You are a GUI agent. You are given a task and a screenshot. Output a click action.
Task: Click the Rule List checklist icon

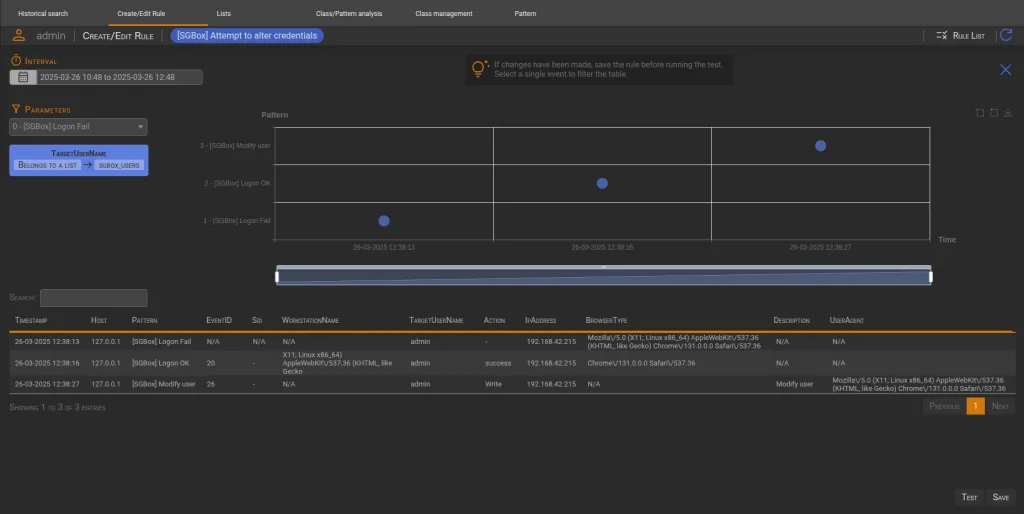941,35
